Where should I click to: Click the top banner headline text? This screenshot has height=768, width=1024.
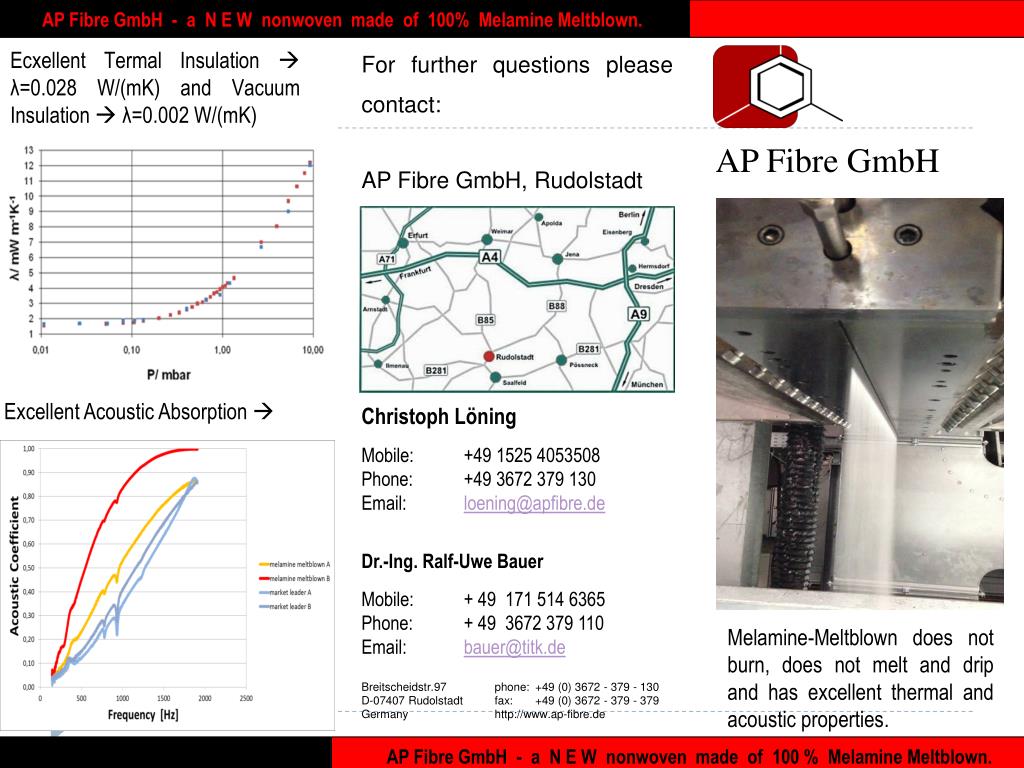[x=342, y=20]
